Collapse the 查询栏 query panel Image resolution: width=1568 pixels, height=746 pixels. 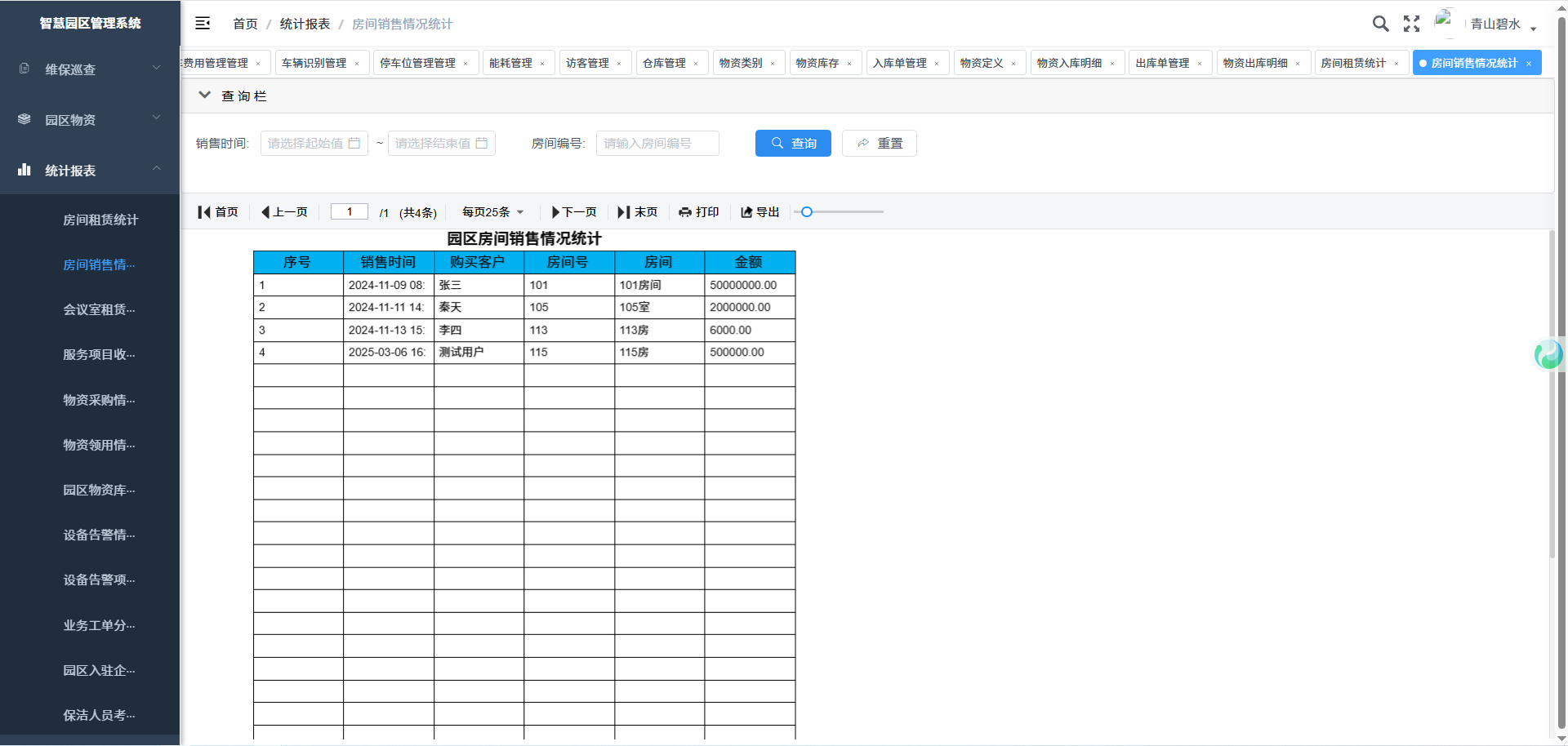click(205, 95)
